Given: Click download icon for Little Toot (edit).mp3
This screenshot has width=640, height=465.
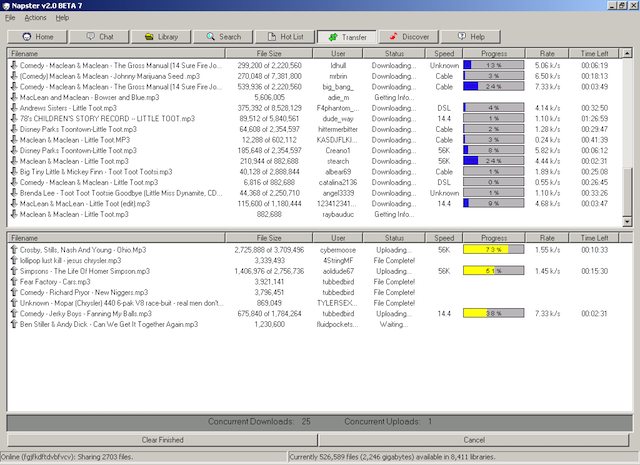Looking at the screenshot, I should click(x=14, y=203).
